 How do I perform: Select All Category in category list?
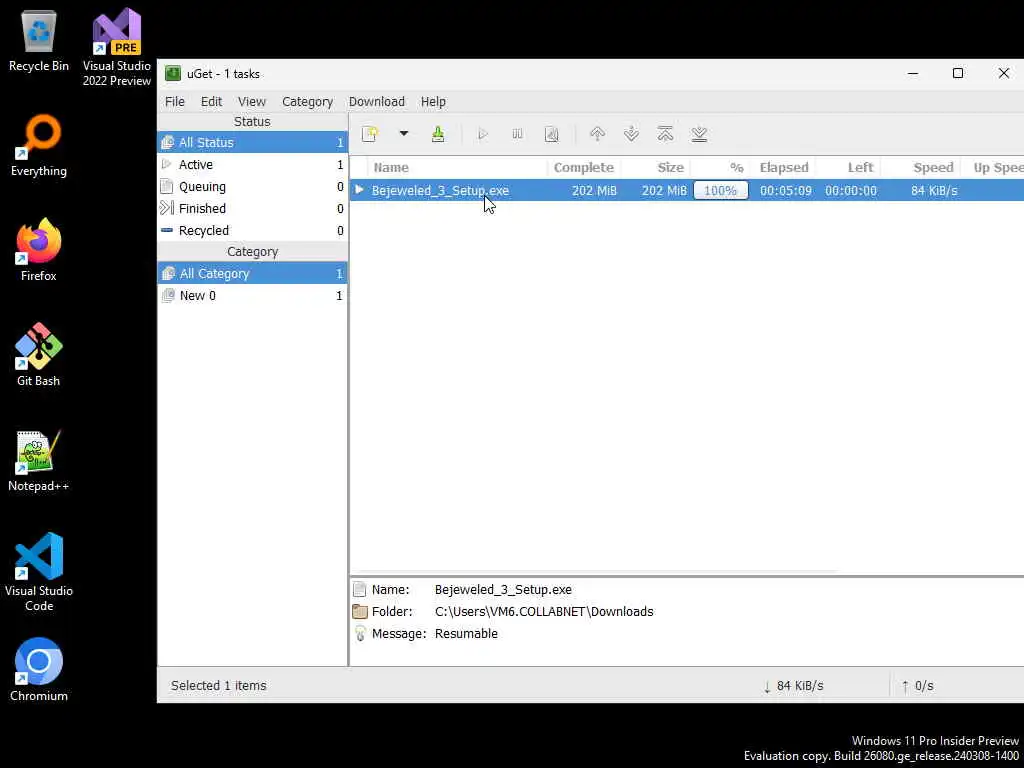252,274
